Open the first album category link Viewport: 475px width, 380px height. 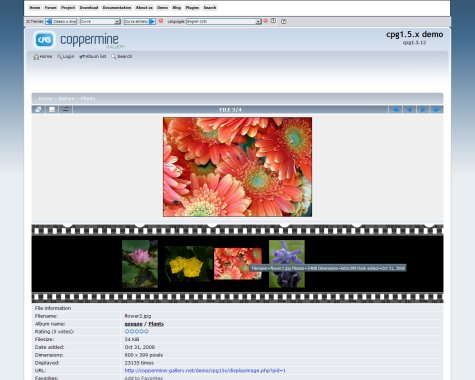[x=133, y=324]
